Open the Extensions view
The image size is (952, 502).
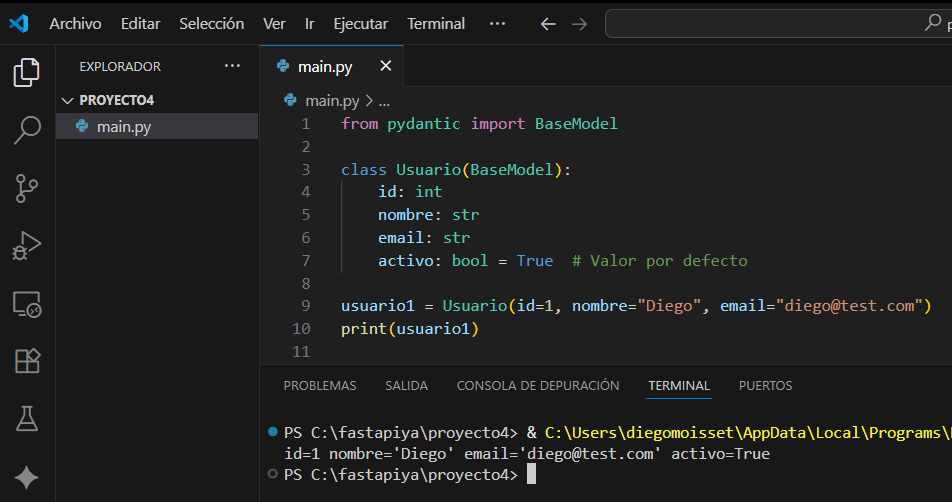[x=27, y=361]
